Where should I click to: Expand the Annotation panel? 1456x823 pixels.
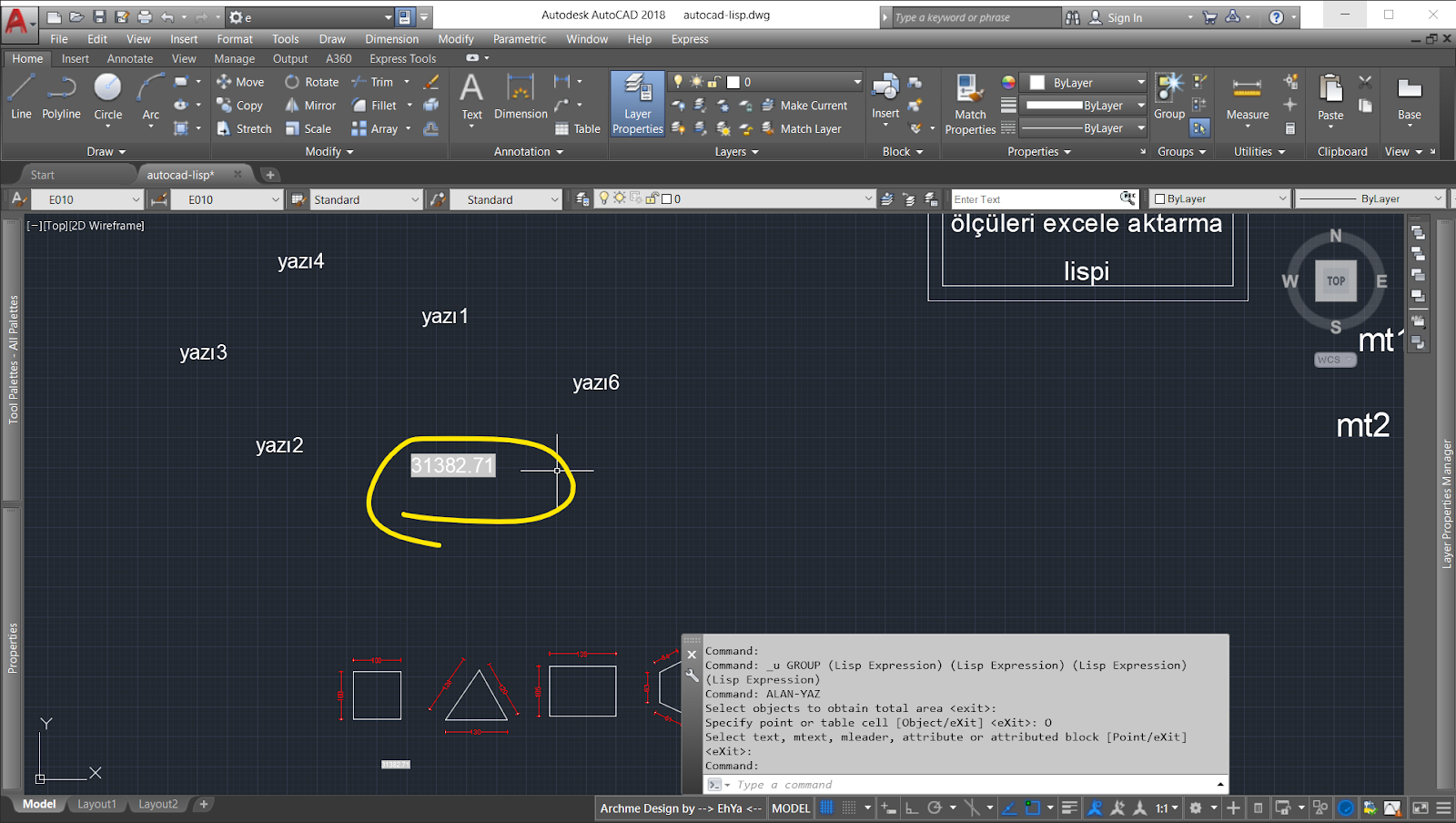click(x=529, y=152)
